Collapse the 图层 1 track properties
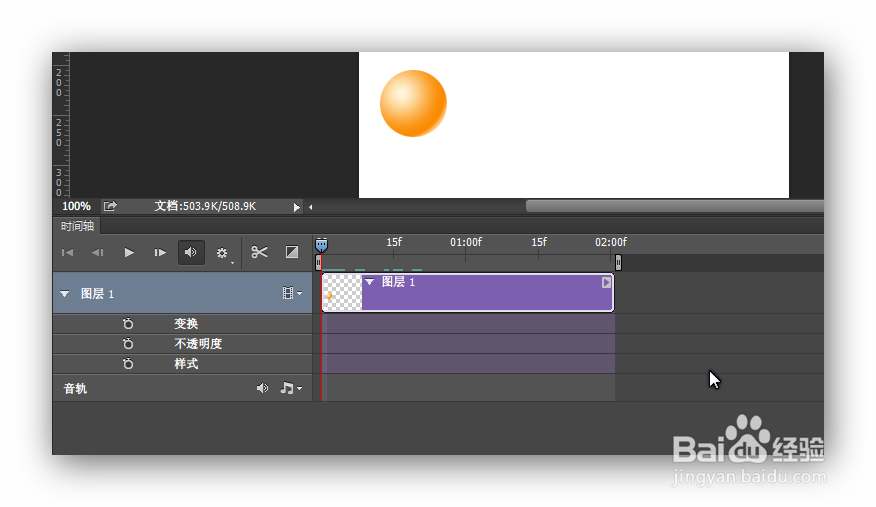The image size is (876, 507). click(65, 294)
